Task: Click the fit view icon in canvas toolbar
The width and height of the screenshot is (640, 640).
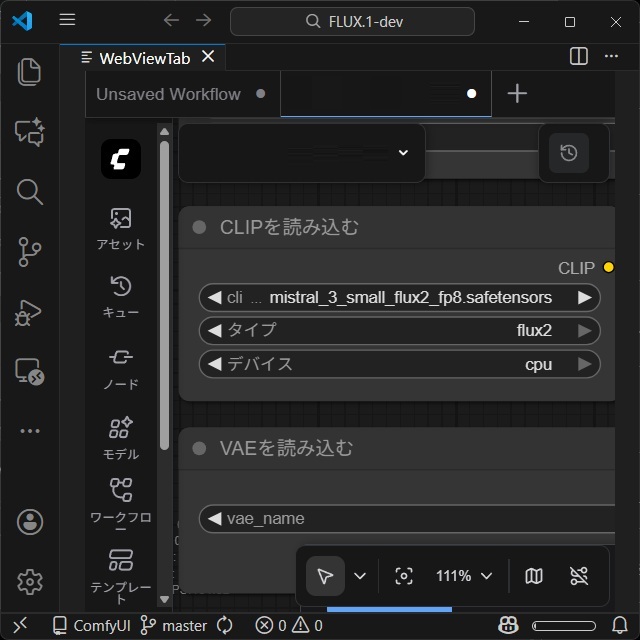Action: click(404, 576)
